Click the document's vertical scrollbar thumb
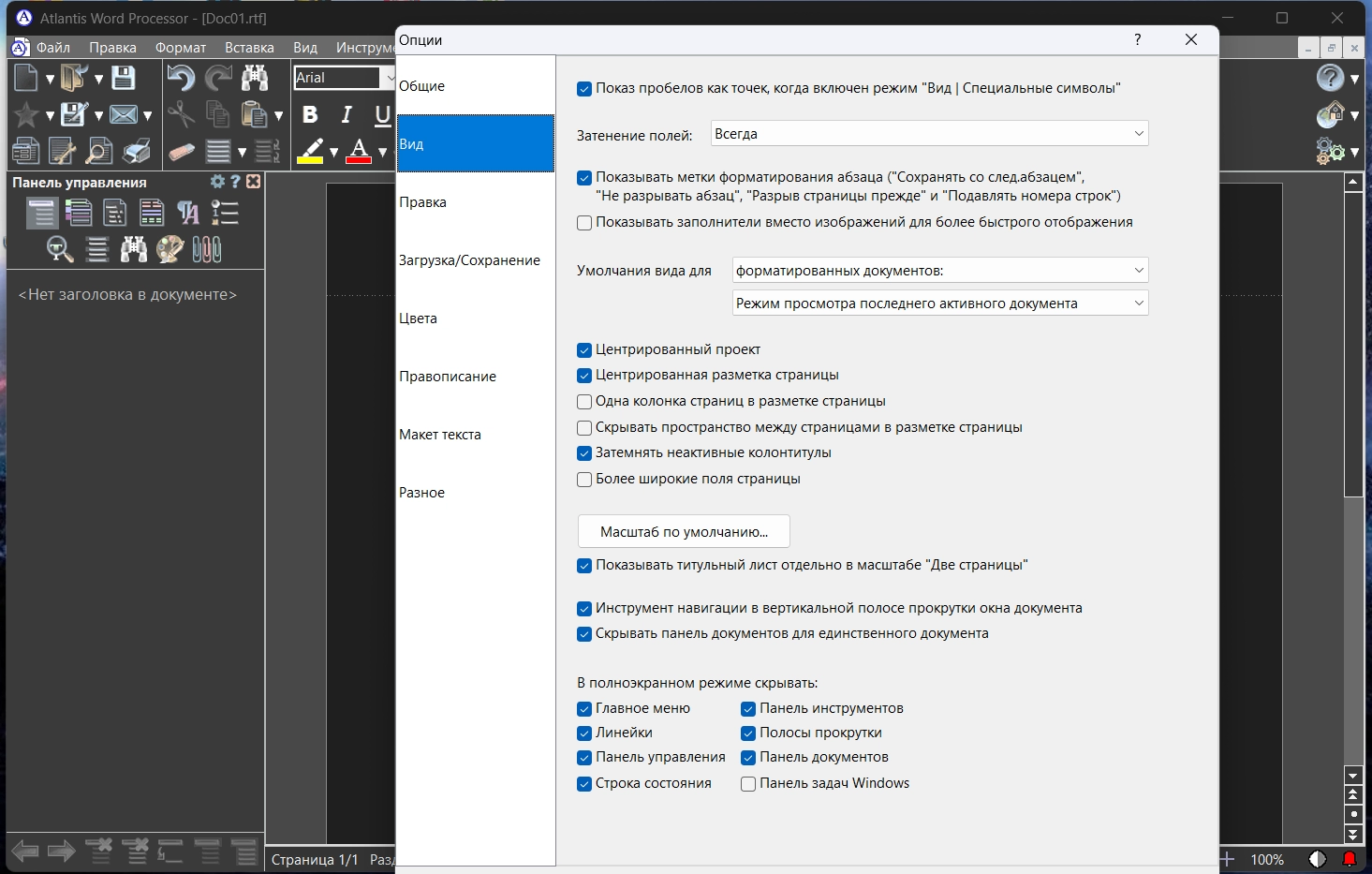This screenshot has width=1372, height=874. [1353, 344]
